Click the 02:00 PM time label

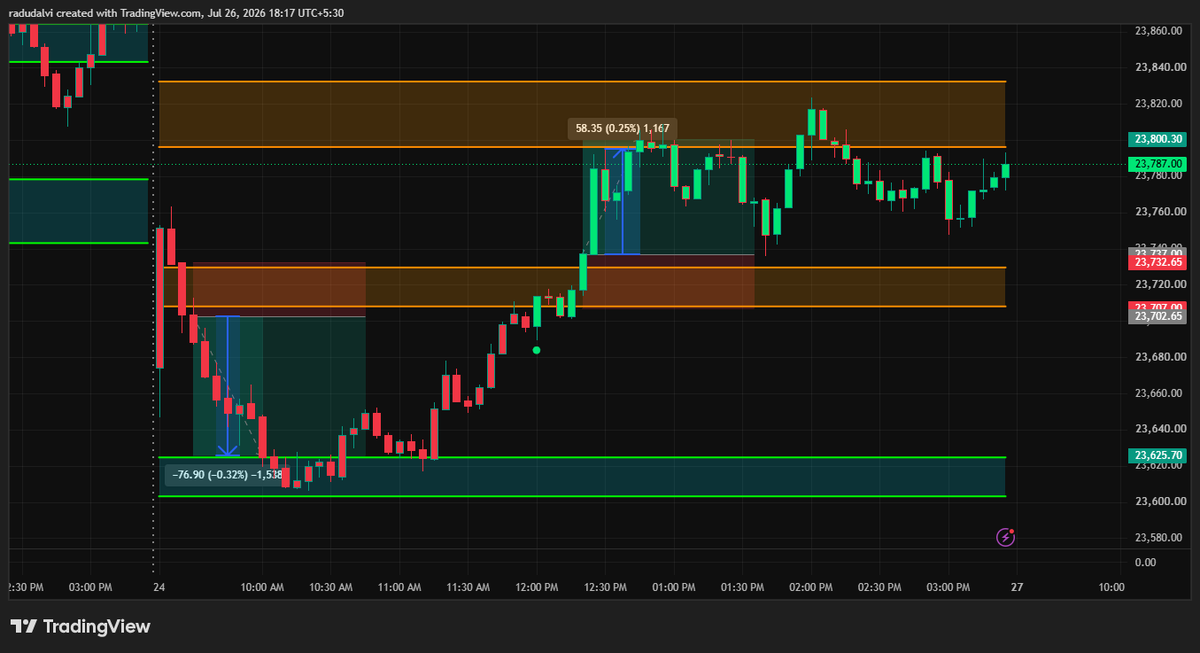pos(810,587)
